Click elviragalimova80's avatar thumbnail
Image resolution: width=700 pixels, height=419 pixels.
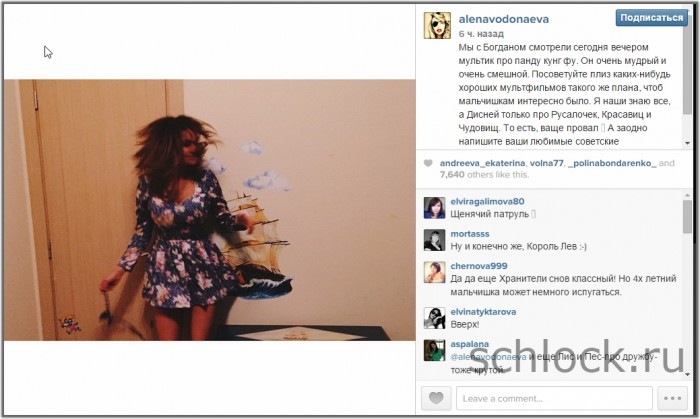click(434, 208)
